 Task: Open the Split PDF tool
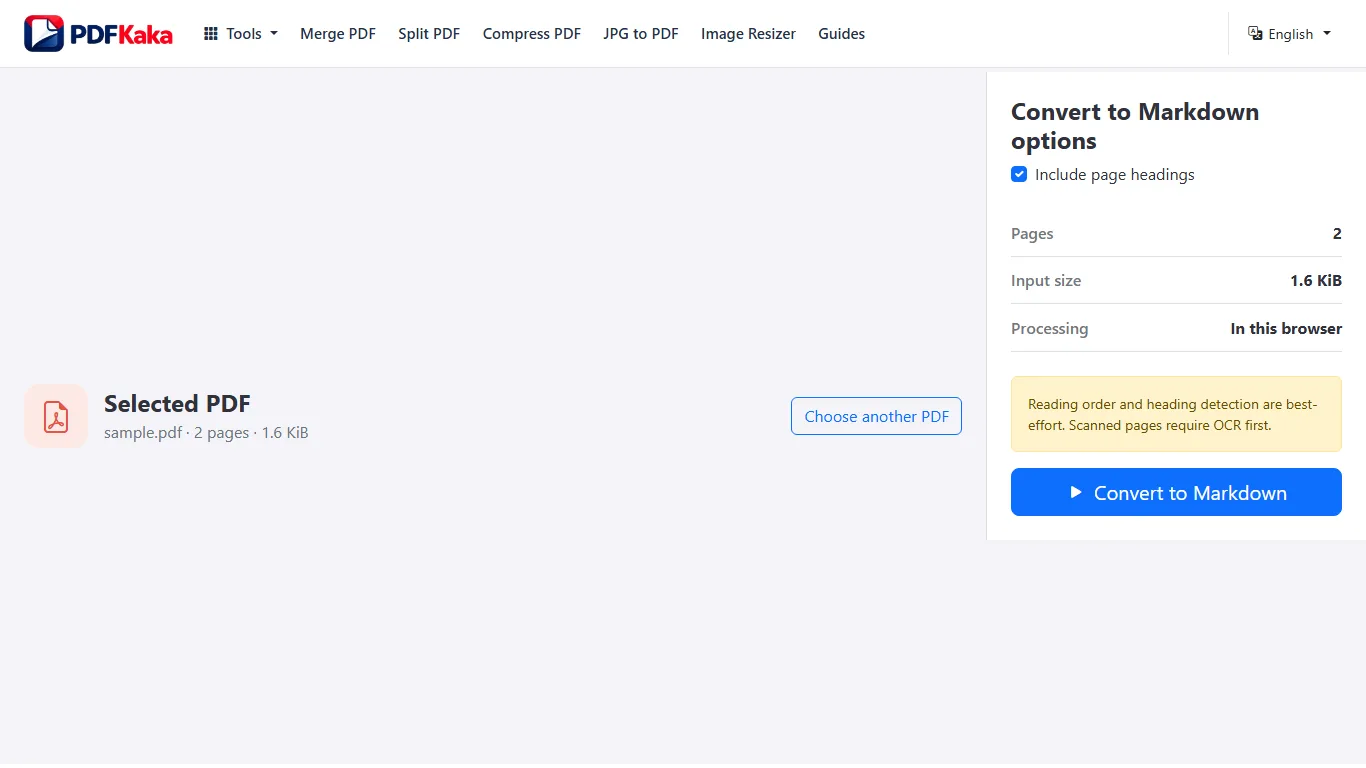pyautogui.click(x=429, y=34)
